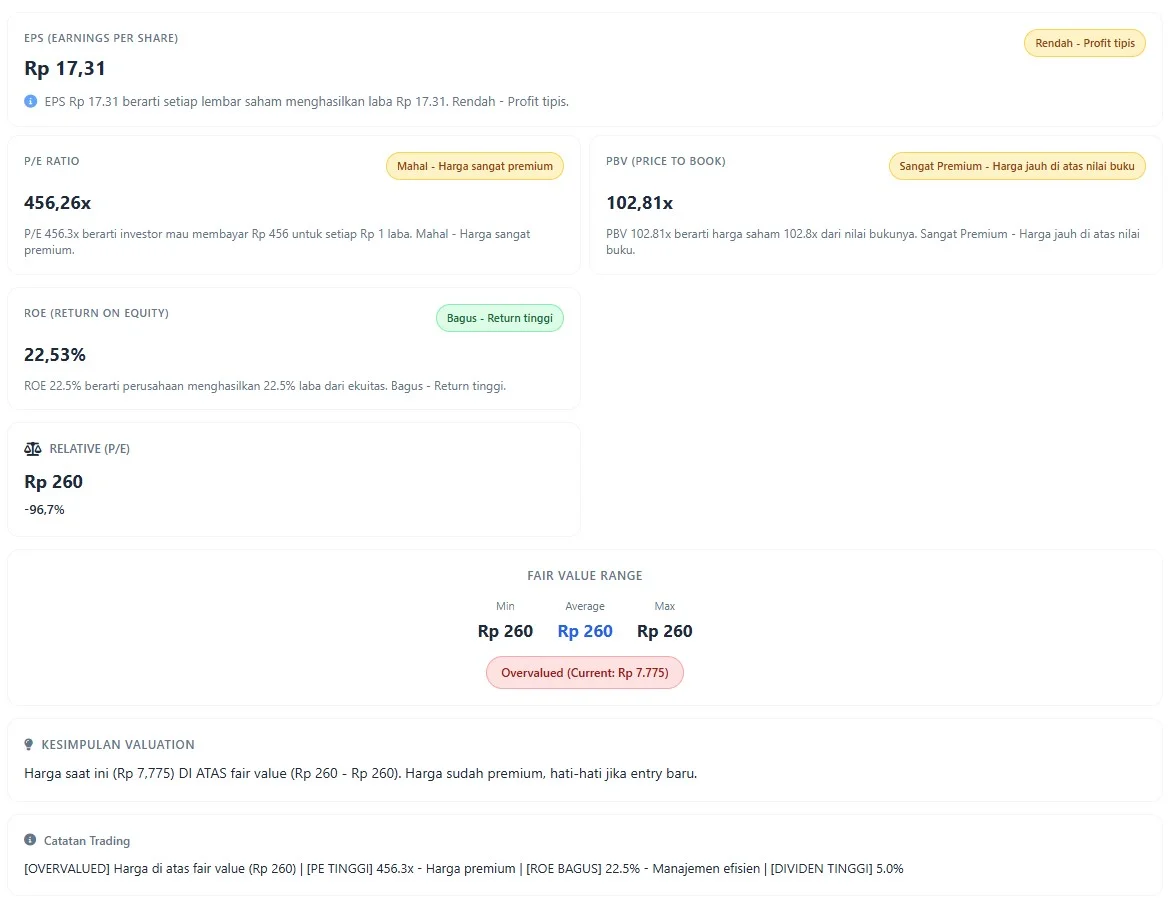Click the info icon next to Catatan Trading
This screenshot has width=1176, height=912.
pyautogui.click(x=30, y=841)
